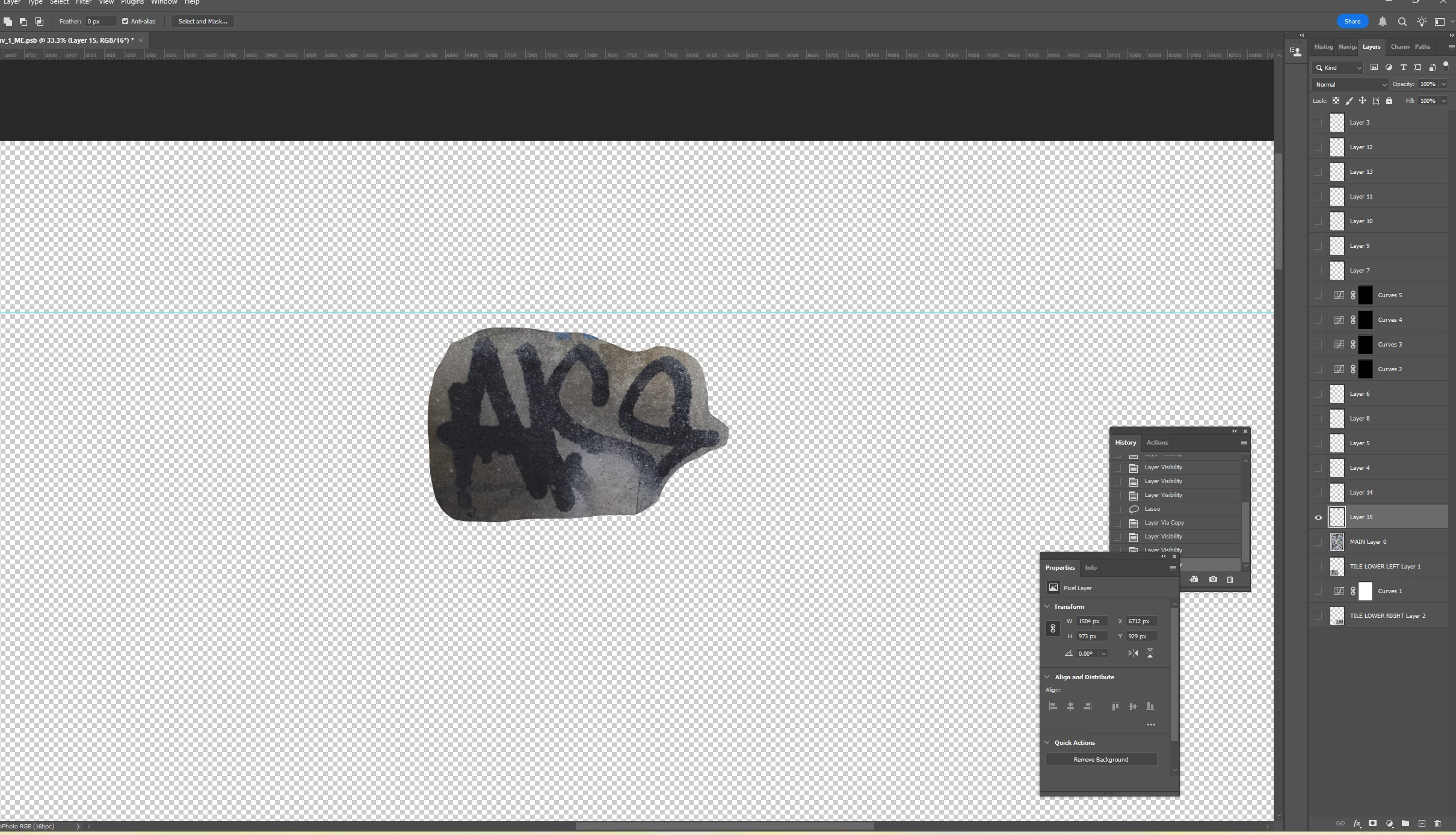Create a new layer with plus icon
Screen dimensions: 1456x835
coord(1422,824)
